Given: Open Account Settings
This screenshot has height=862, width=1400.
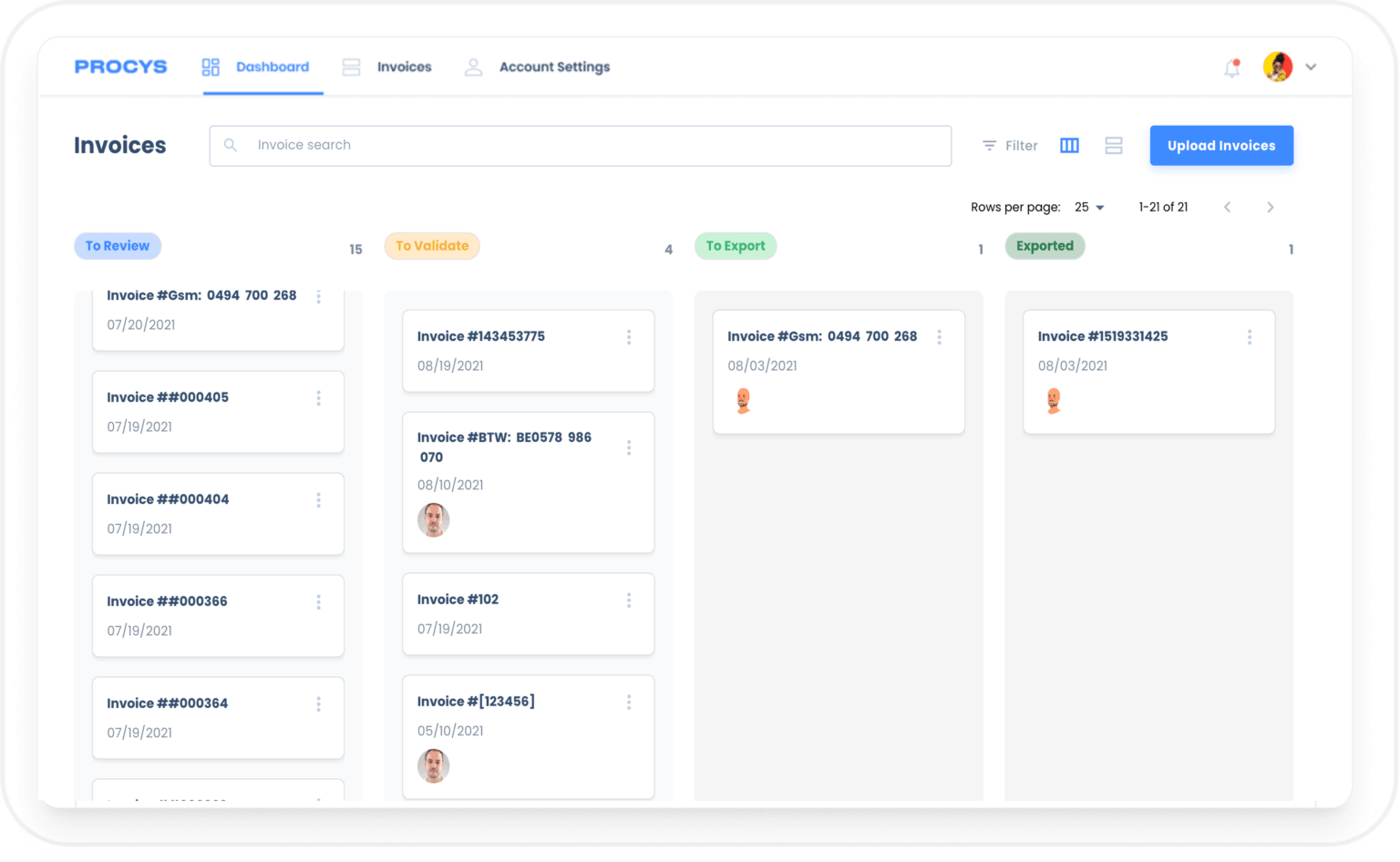Looking at the screenshot, I should pyautogui.click(x=554, y=67).
